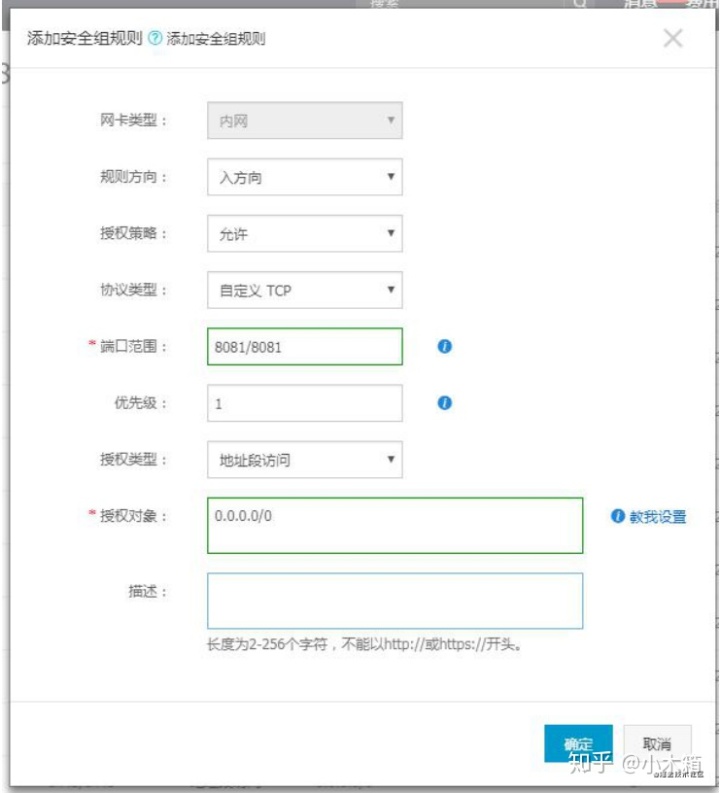Open the 授权类型 dropdown showing 地址段访问
The image size is (720, 793).
click(x=305, y=460)
